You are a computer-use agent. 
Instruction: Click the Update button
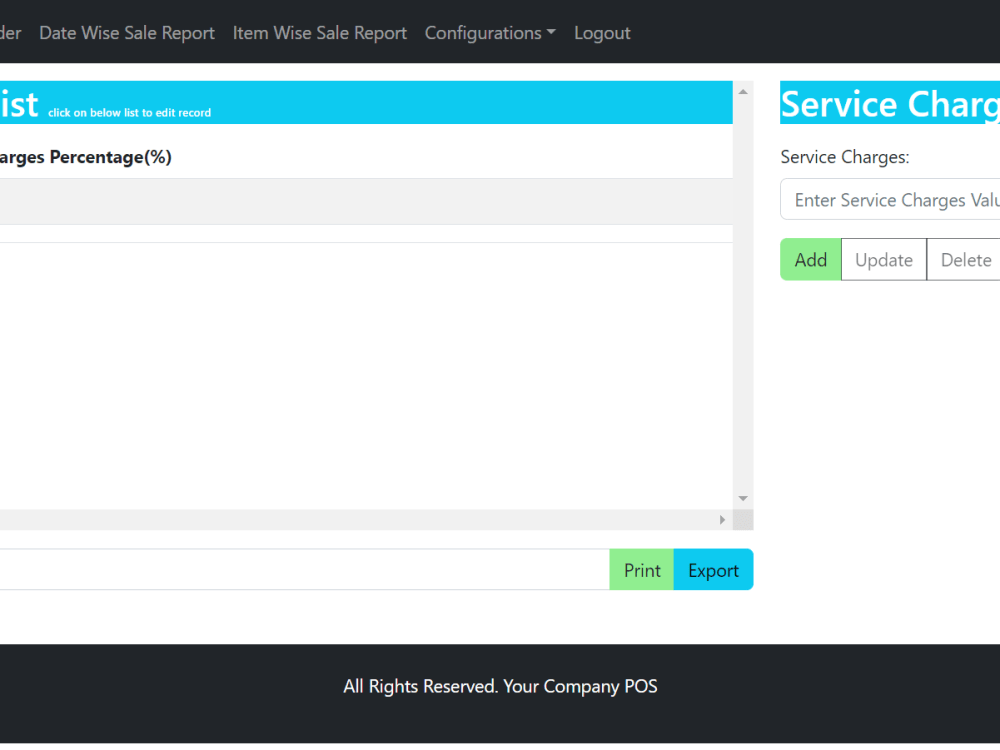[883, 259]
